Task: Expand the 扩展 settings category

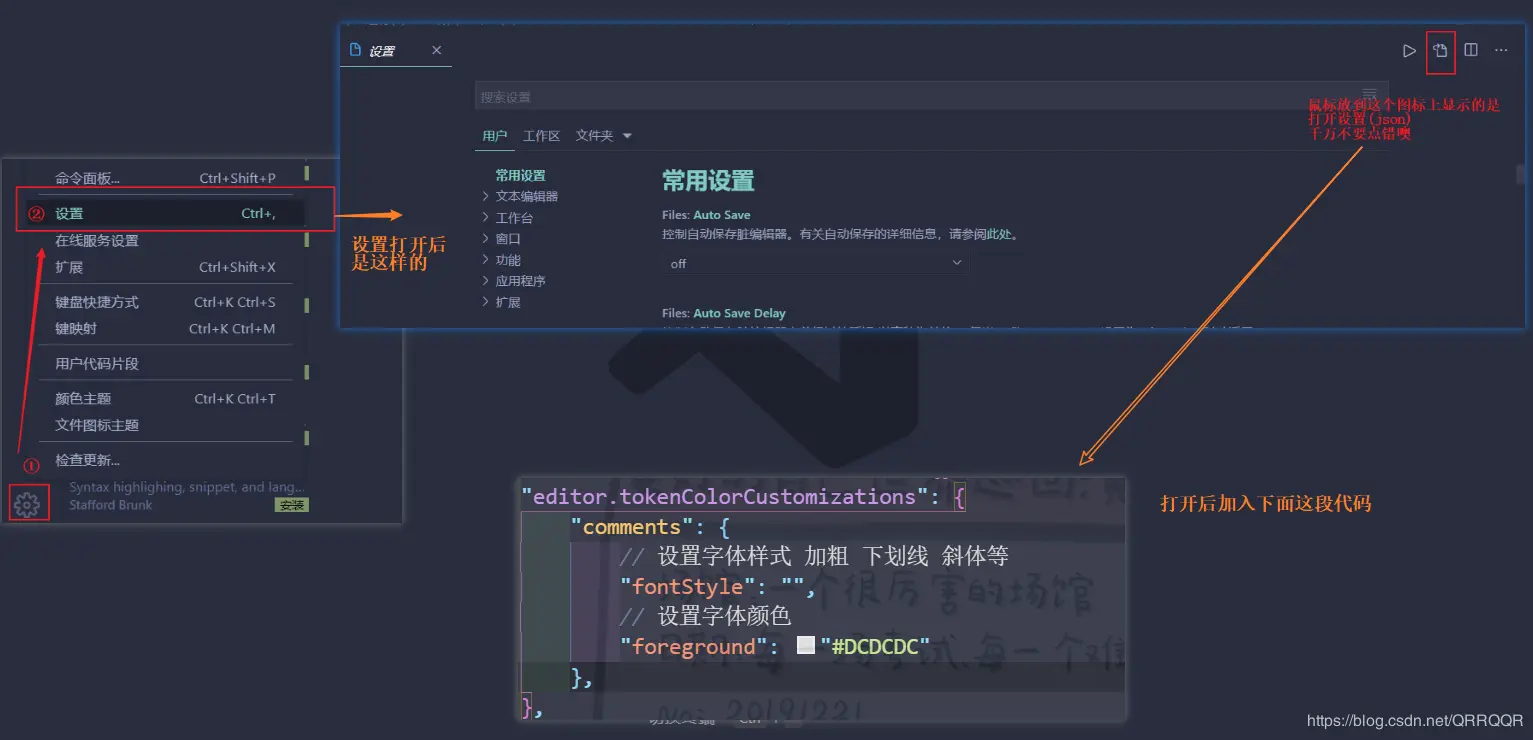Action: 512,301
